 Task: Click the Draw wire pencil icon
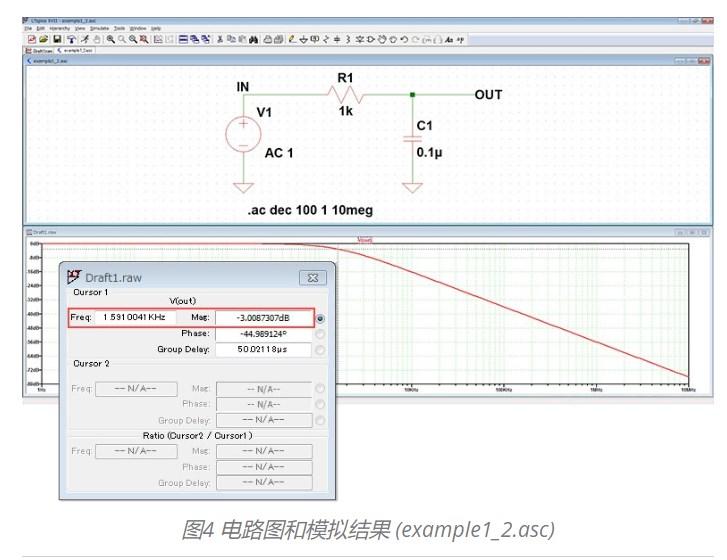(292, 39)
